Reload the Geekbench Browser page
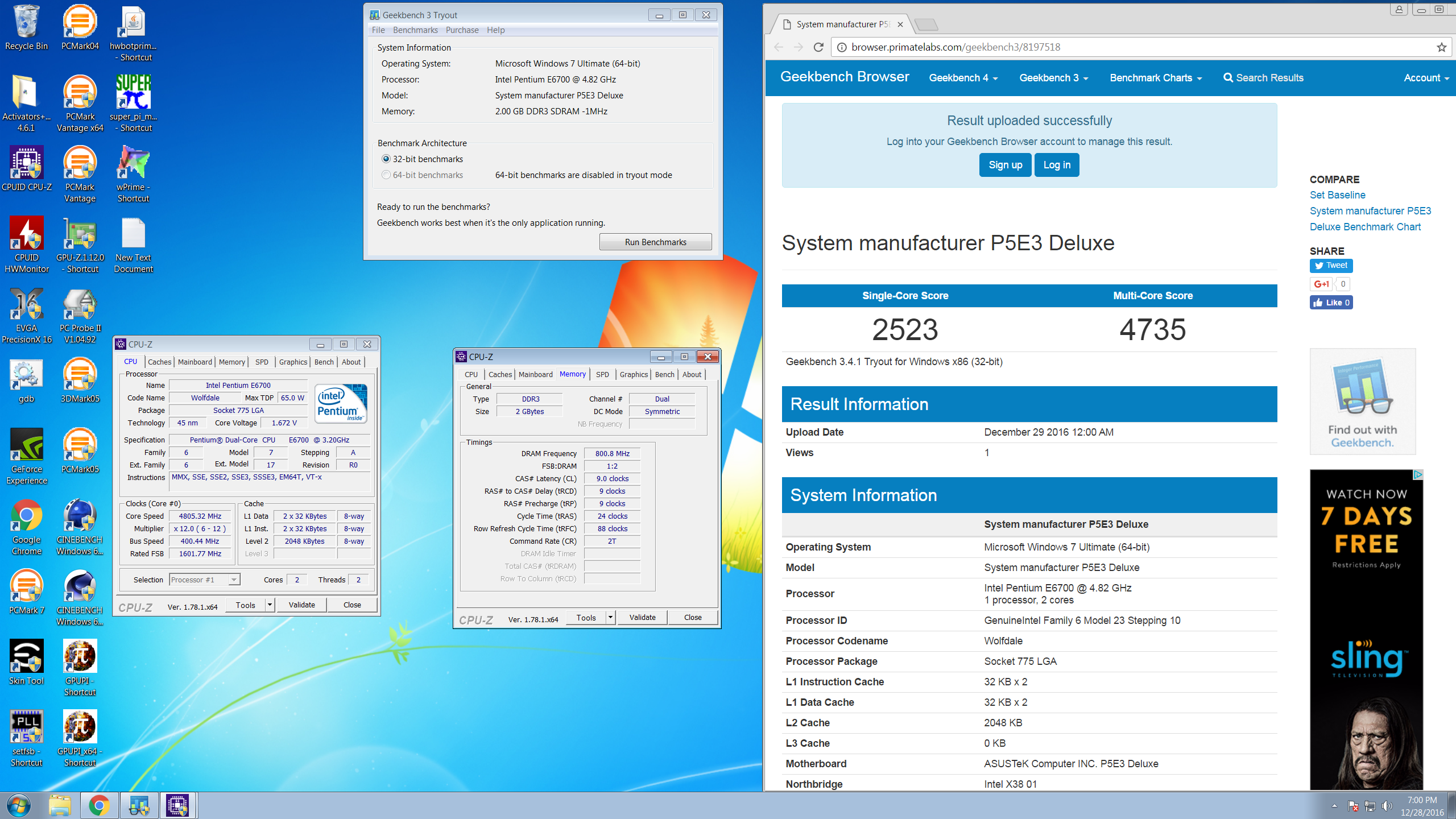The height and width of the screenshot is (819, 1456). (x=818, y=47)
